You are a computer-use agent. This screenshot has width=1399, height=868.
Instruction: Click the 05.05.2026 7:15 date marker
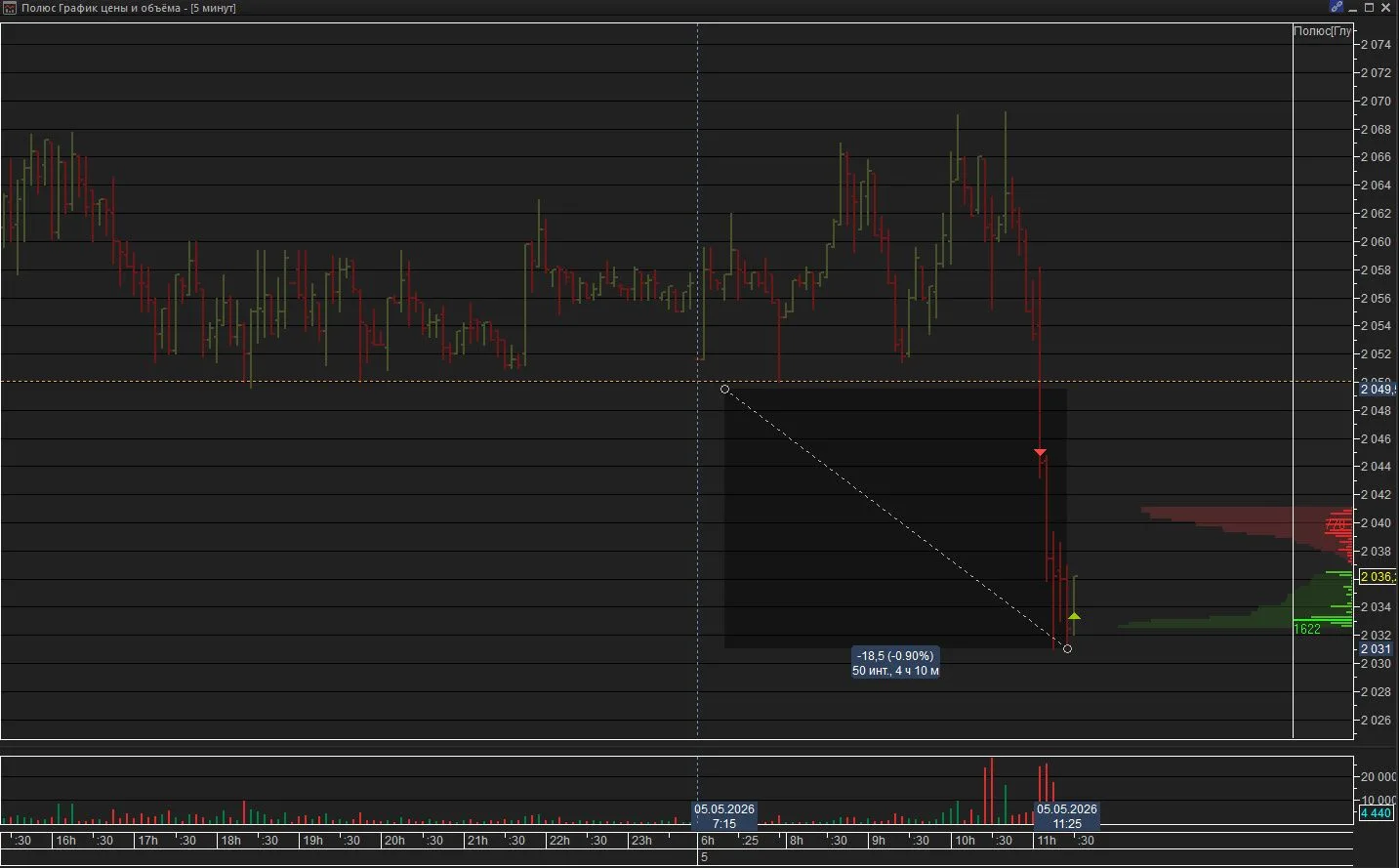tap(724, 816)
